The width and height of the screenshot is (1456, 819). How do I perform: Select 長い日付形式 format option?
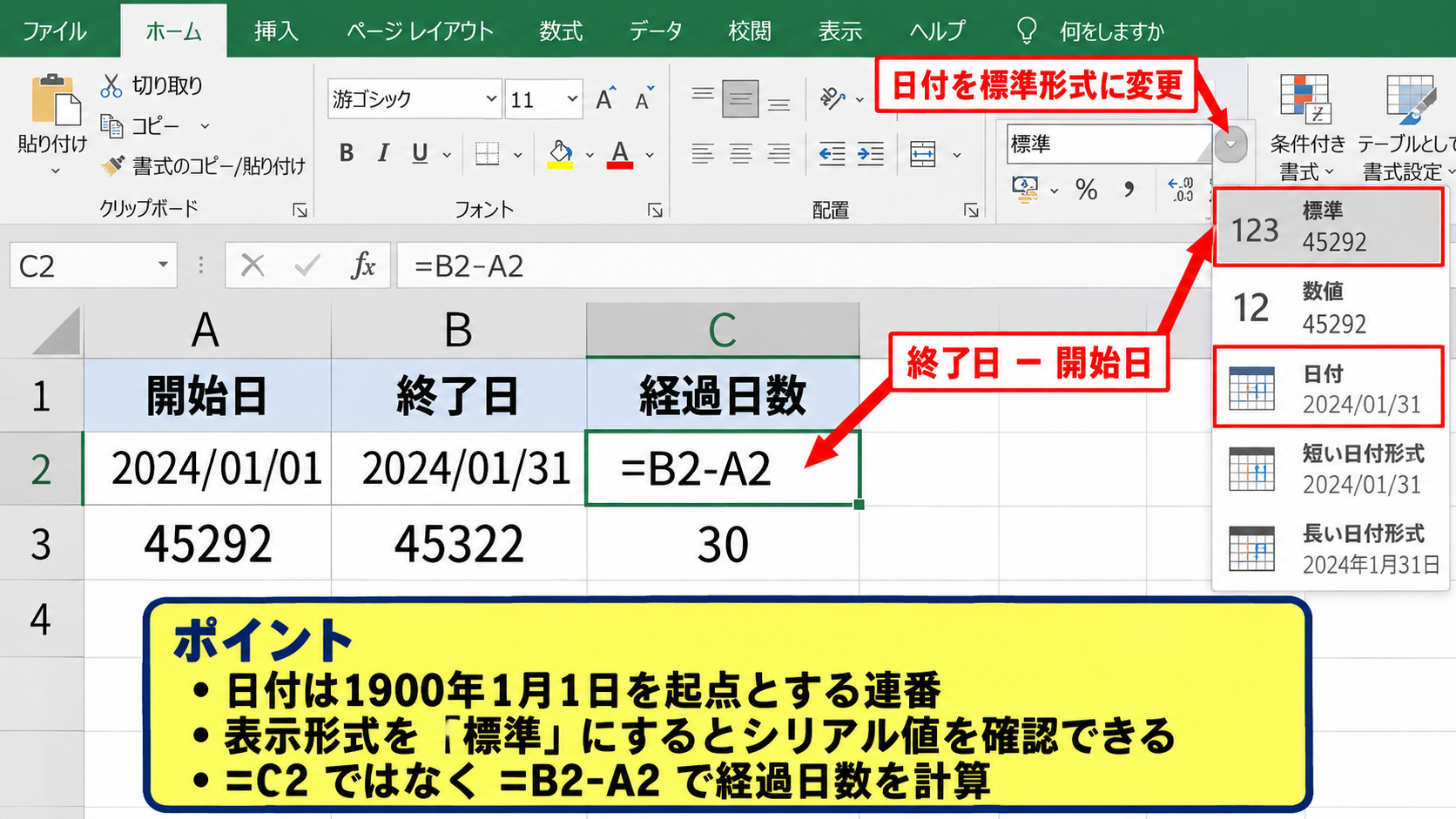point(1331,549)
